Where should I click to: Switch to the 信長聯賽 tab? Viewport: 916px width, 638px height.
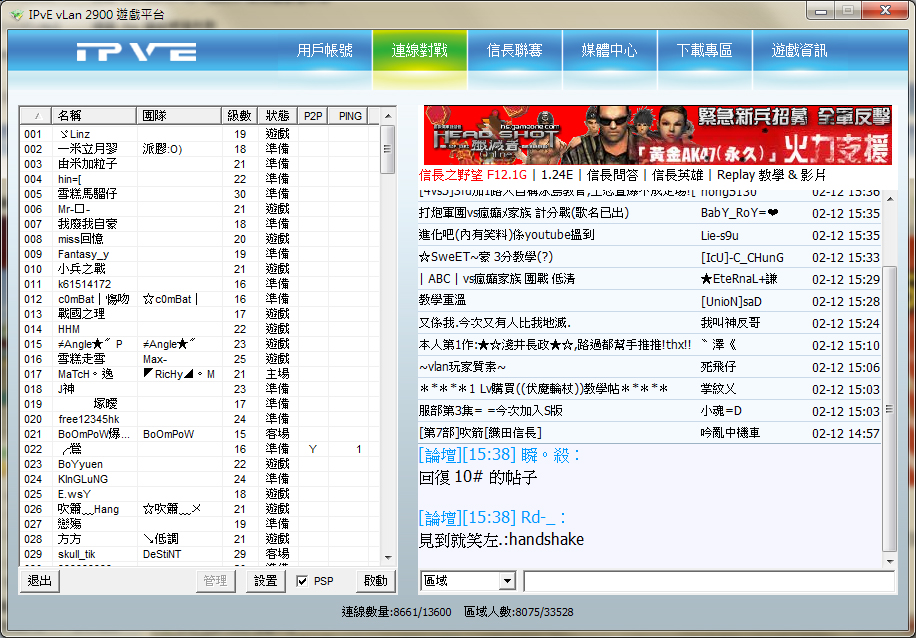[x=514, y=51]
